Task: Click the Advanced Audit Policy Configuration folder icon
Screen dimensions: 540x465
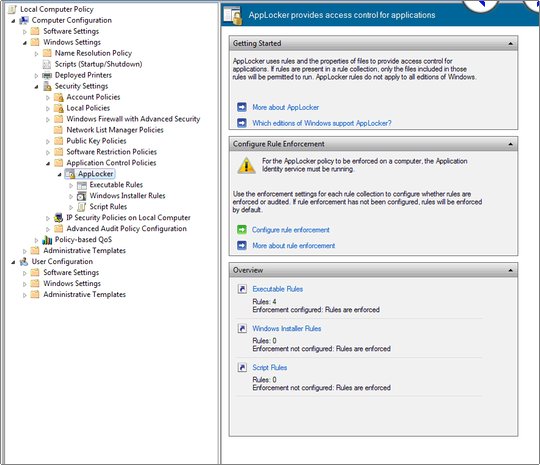Action: pos(59,229)
